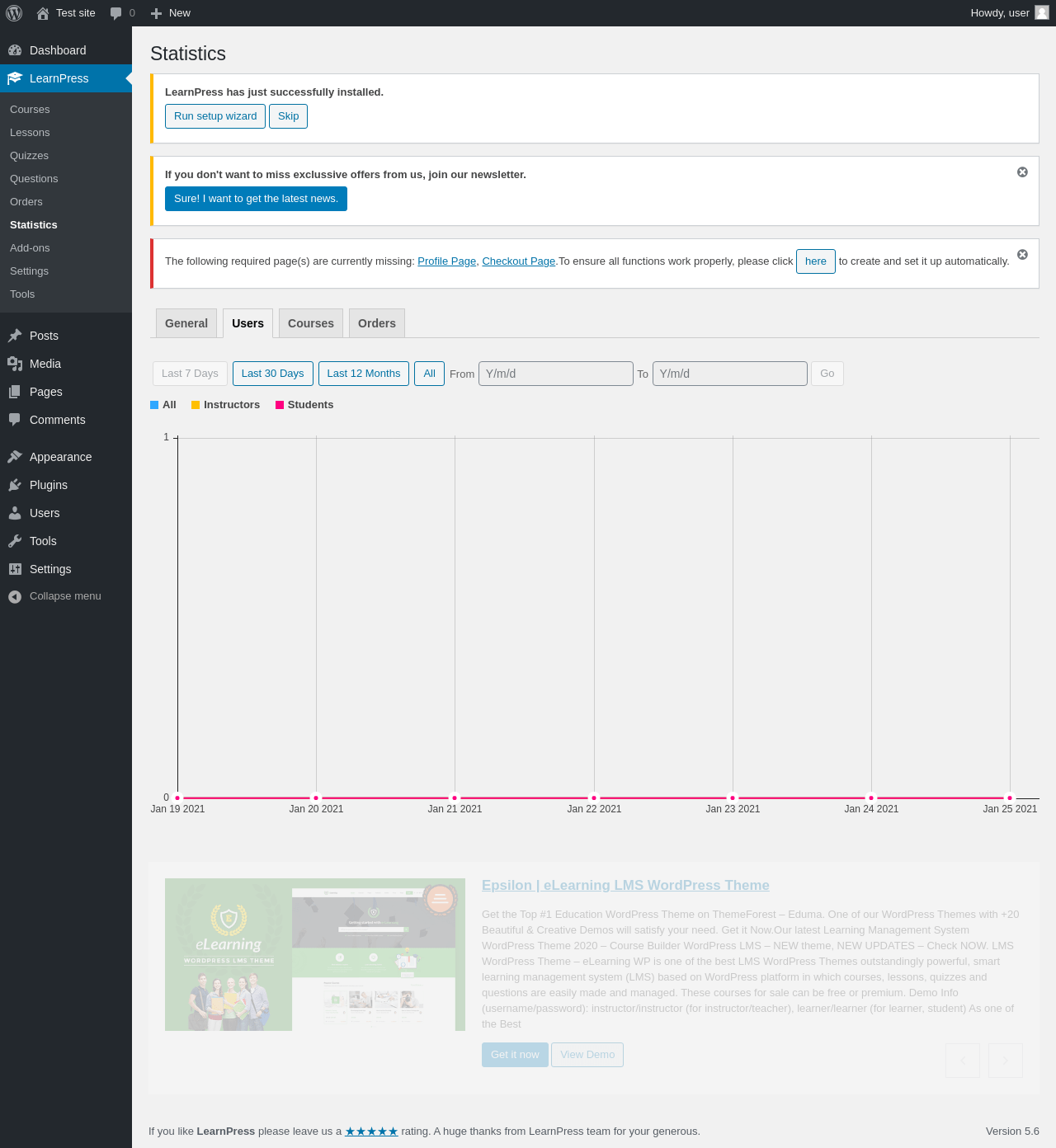Toggle the All legend swatch
This screenshot has width=1056, height=1148.
(x=154, y=405)
